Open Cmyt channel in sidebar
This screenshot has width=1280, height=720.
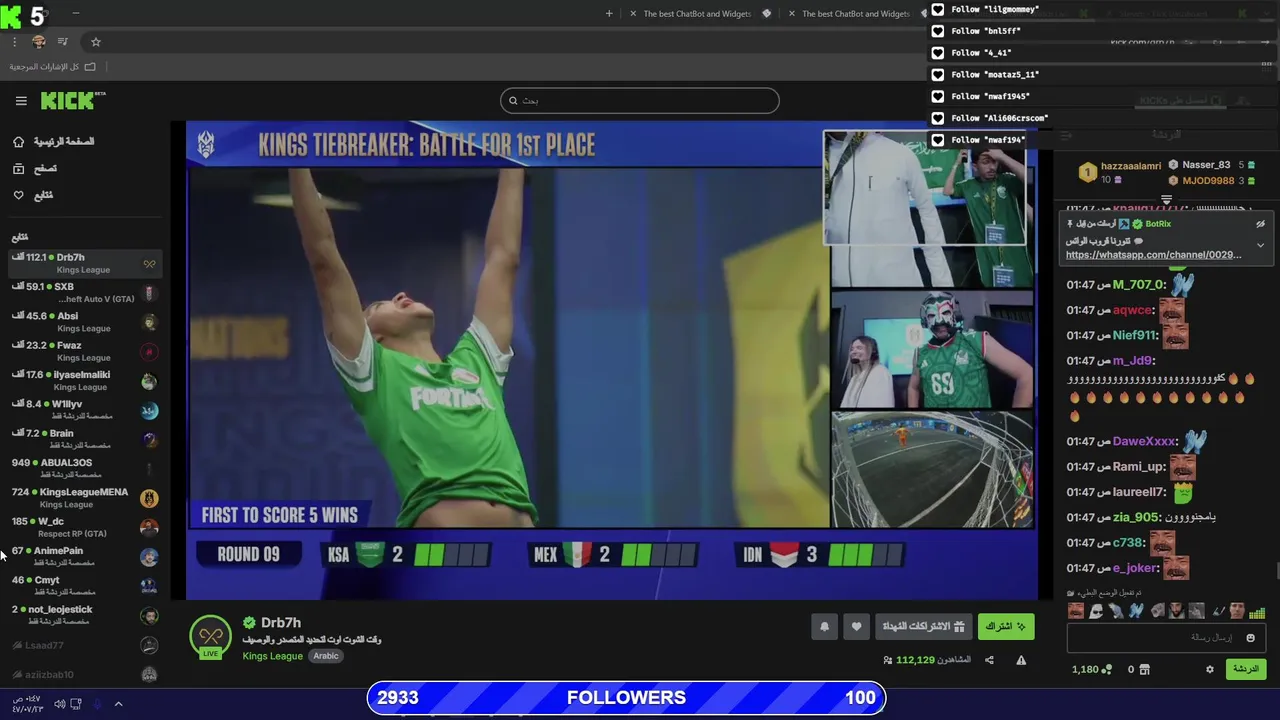(x=84, y=585)
